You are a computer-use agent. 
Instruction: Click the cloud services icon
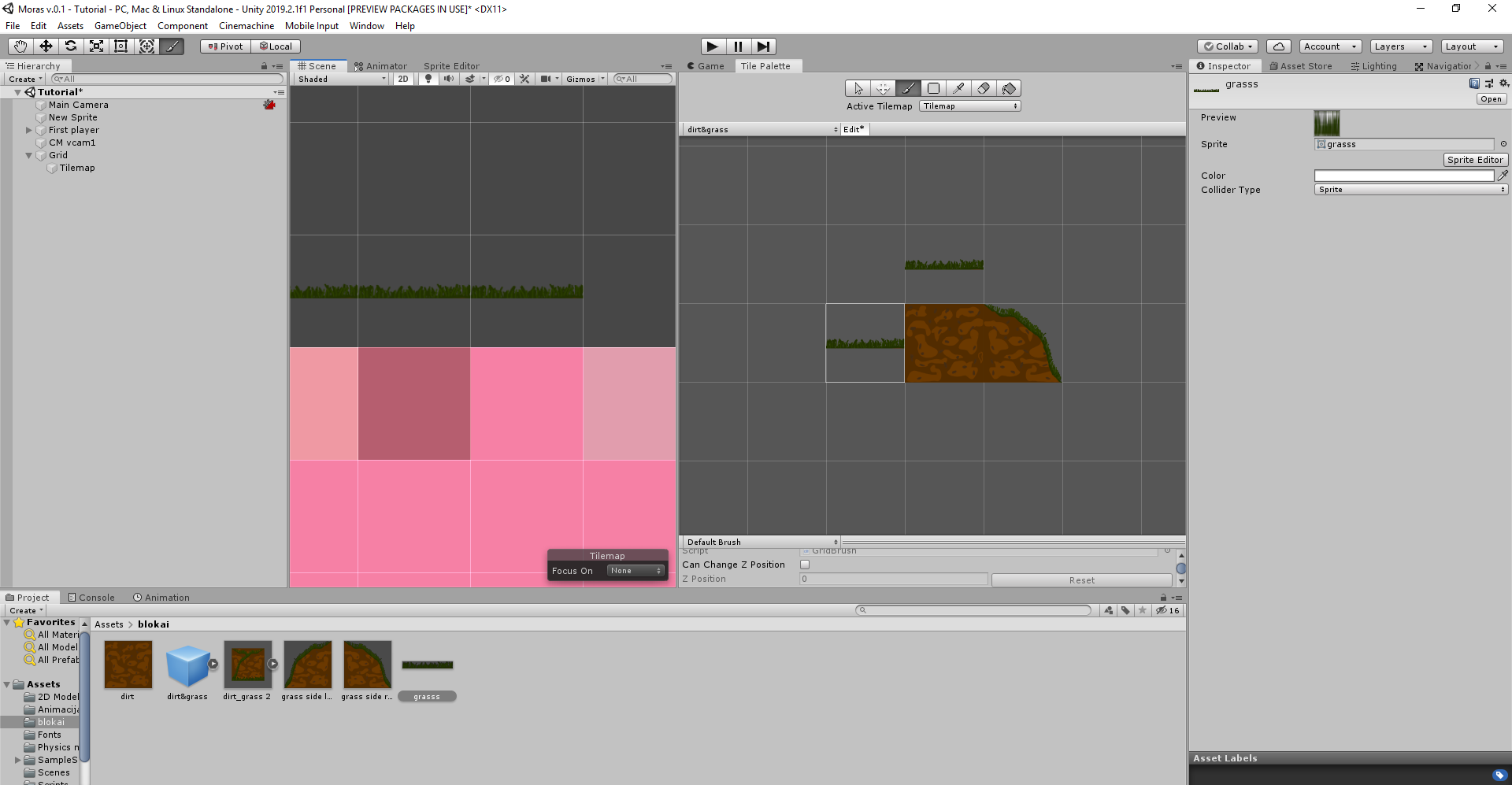pyautogui.click(x=1279, y=46)
